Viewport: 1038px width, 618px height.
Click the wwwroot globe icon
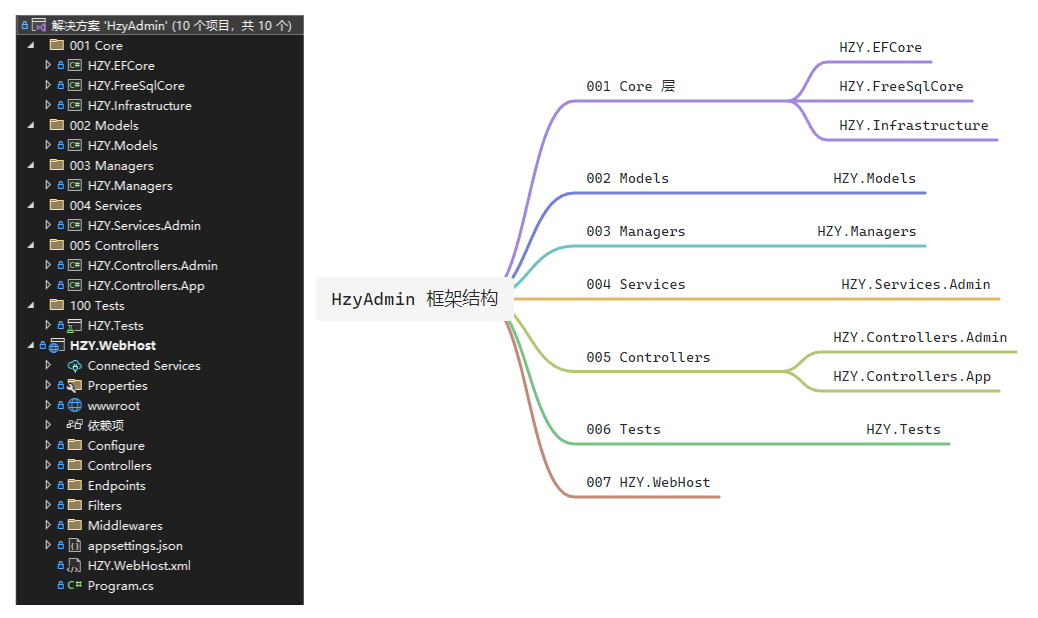coord(74,406)
